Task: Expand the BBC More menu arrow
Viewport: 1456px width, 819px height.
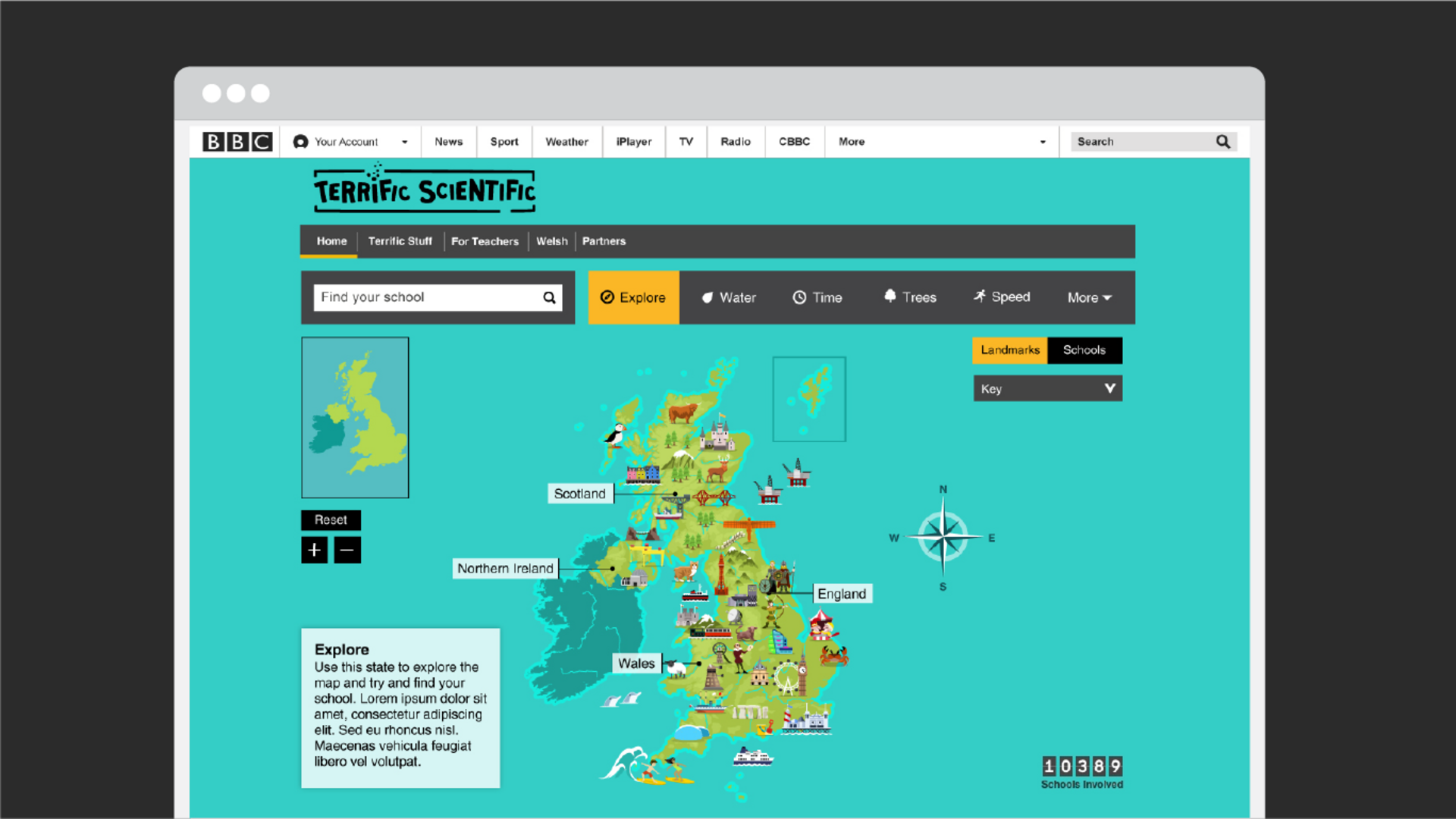Action: pyautogui.click(x=1043, y=142)
